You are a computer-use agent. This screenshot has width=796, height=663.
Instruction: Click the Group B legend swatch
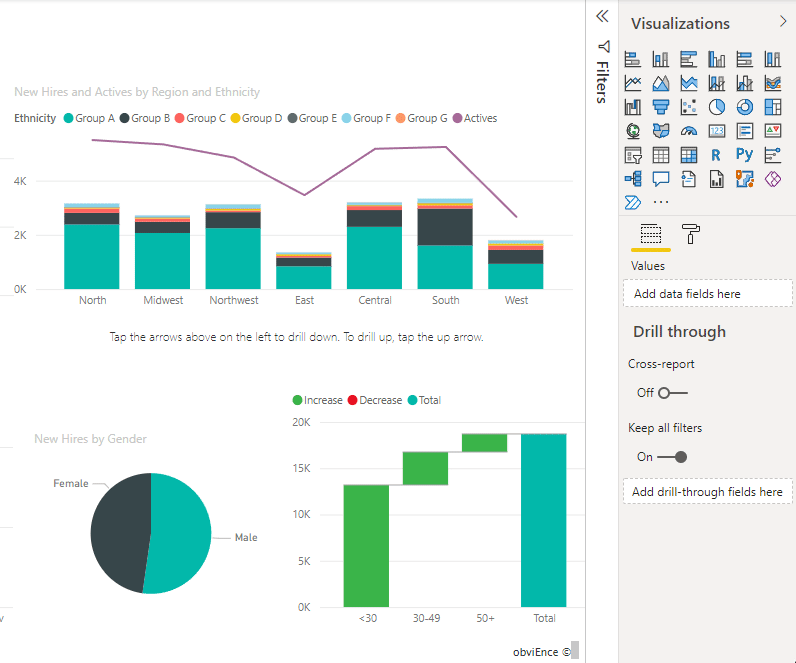point(125,118)
